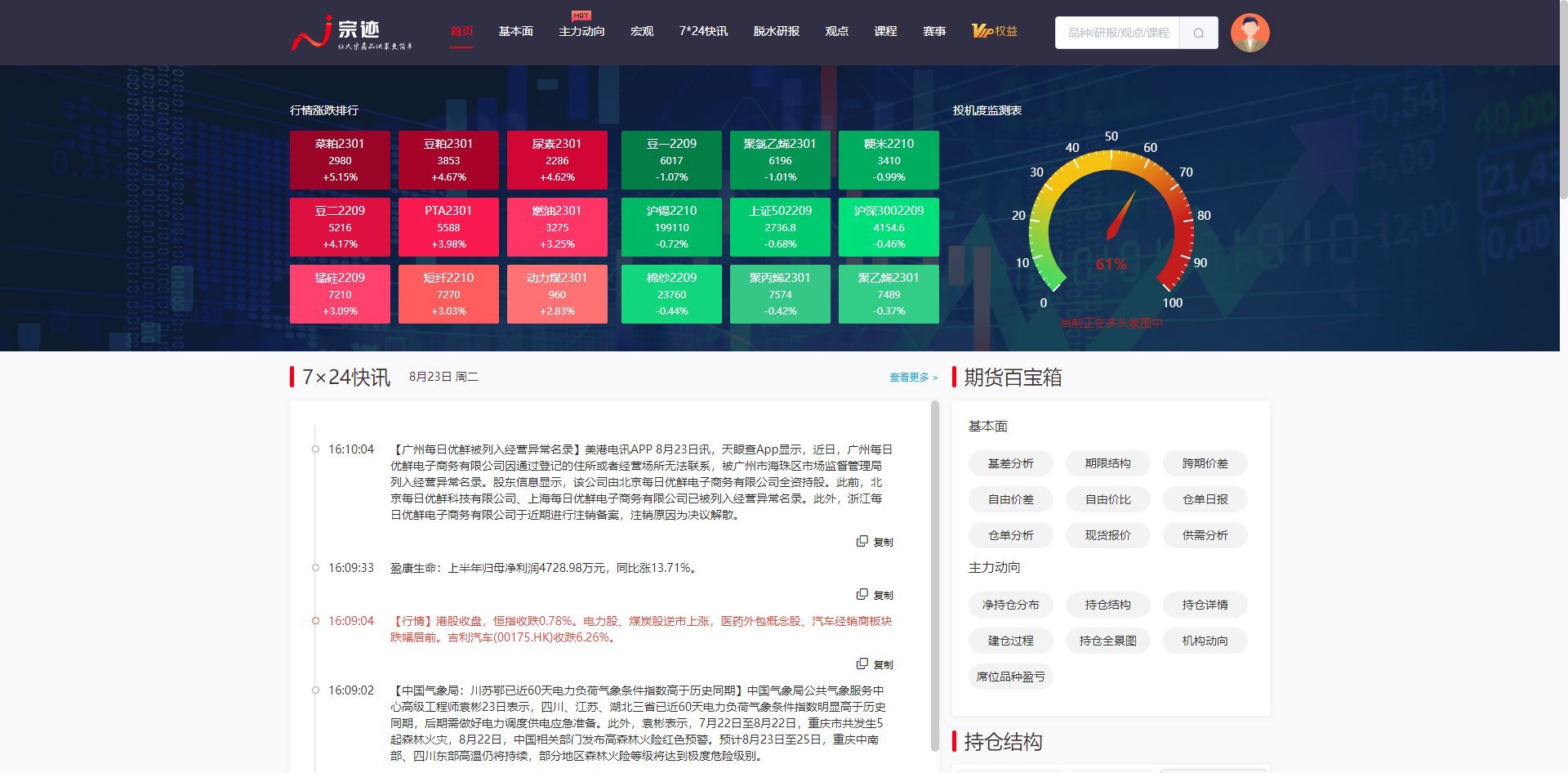
Task: Click the 持仓全景图 button
Action: click(x=1107, y=641)
